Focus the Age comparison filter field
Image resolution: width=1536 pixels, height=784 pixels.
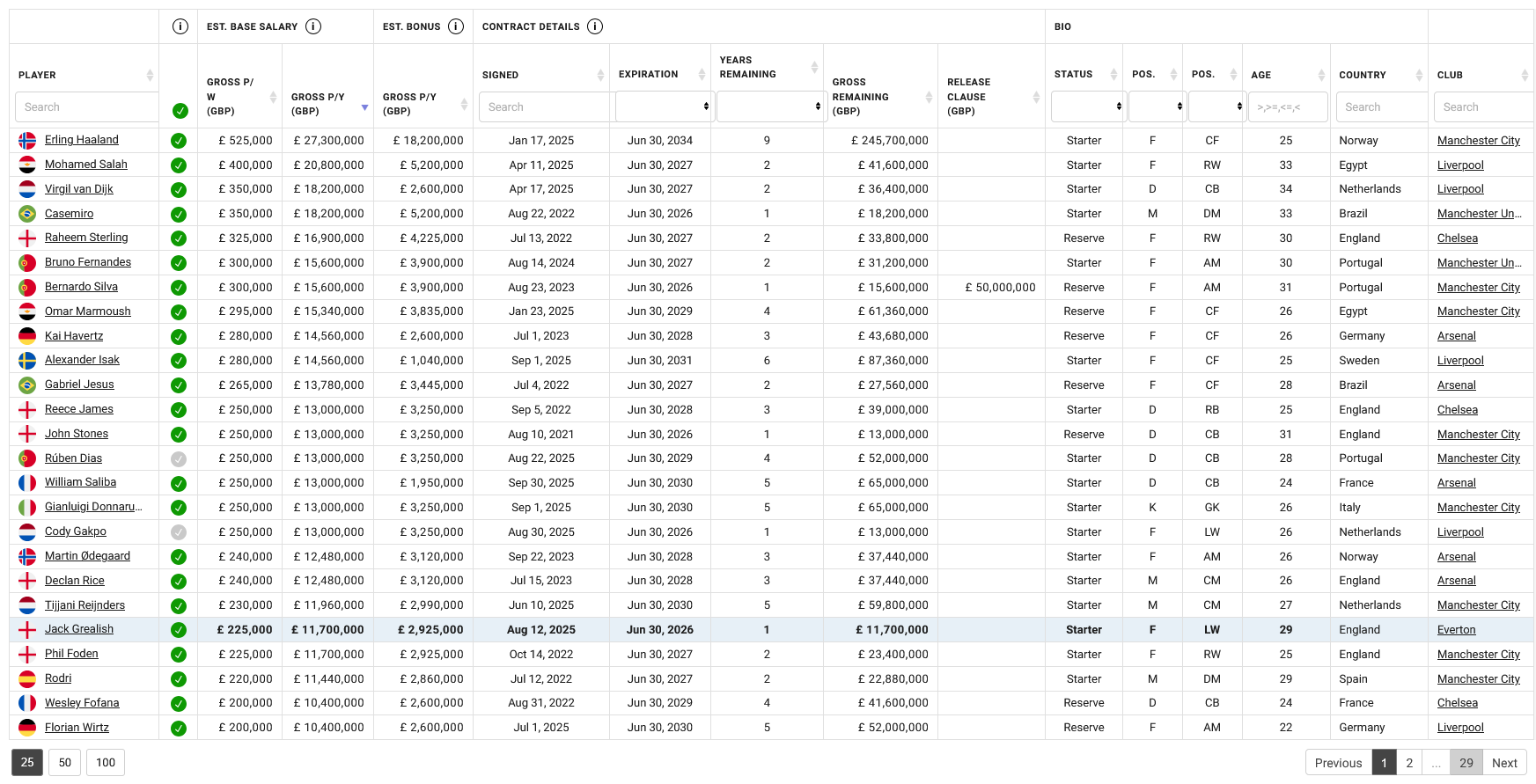[1288, 106]
